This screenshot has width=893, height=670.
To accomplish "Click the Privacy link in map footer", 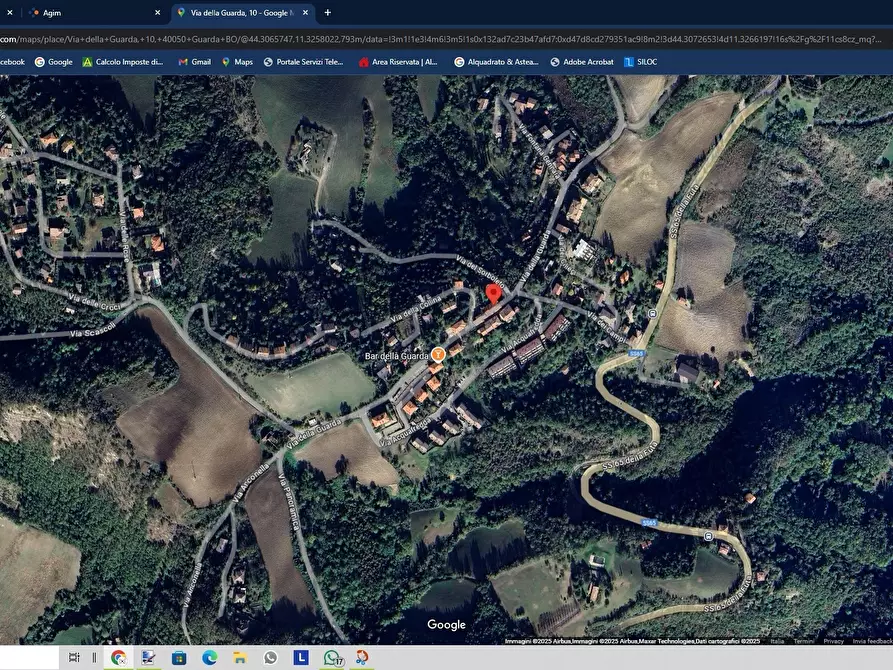I will (833, 640).
